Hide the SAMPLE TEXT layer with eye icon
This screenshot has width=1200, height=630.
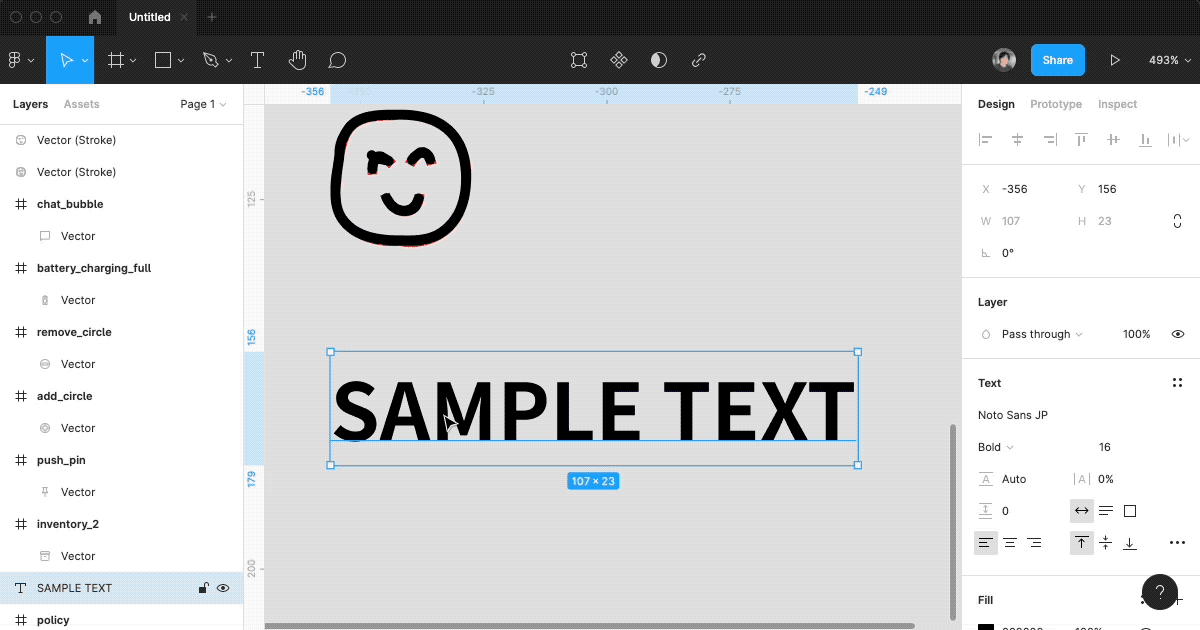(x=223, y=588)
